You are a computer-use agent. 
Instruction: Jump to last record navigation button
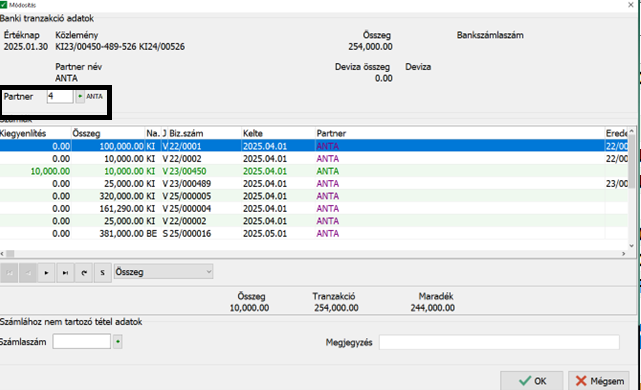65,273
